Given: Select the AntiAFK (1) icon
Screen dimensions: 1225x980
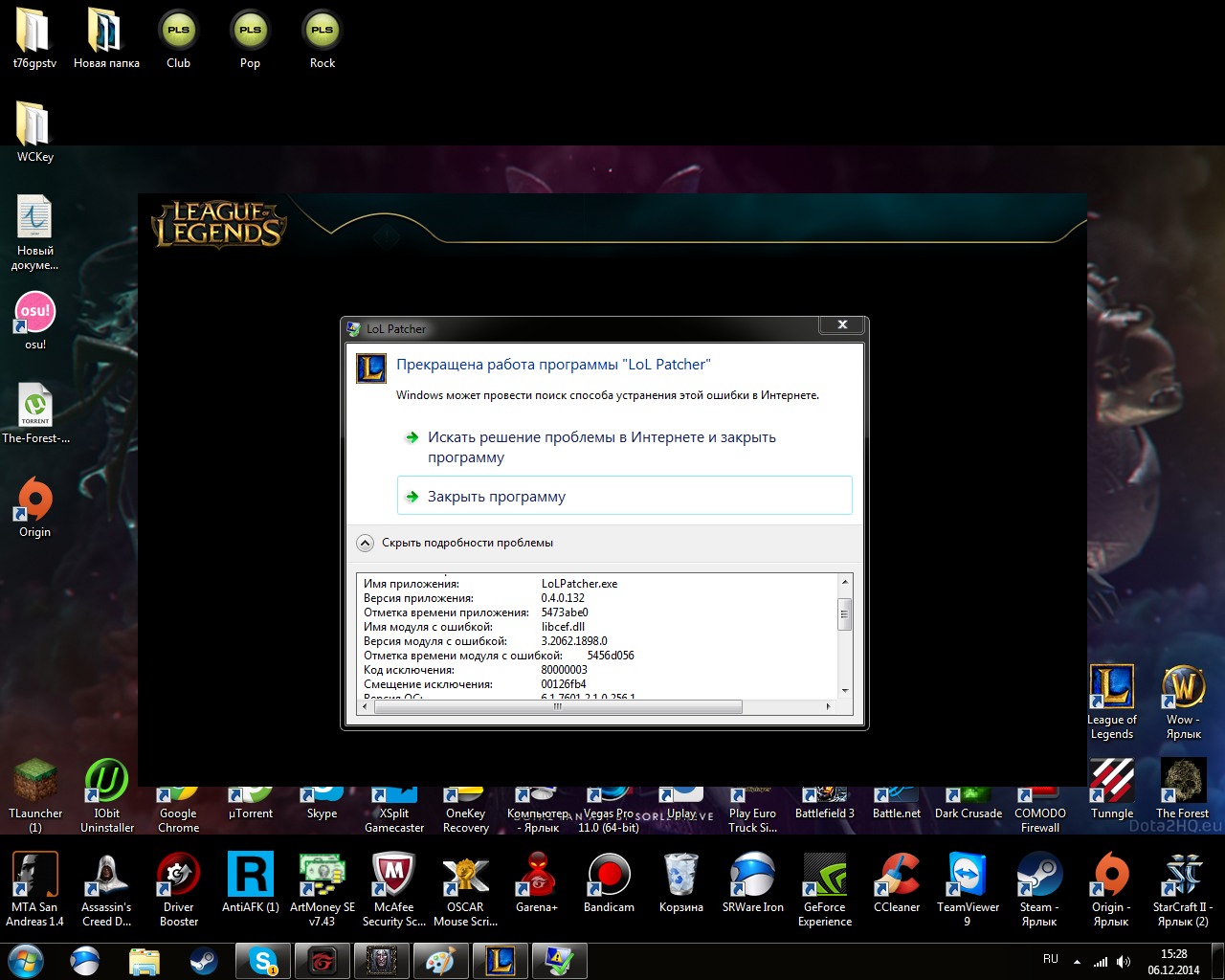Looking at the screenshot, I should (250, 882).
